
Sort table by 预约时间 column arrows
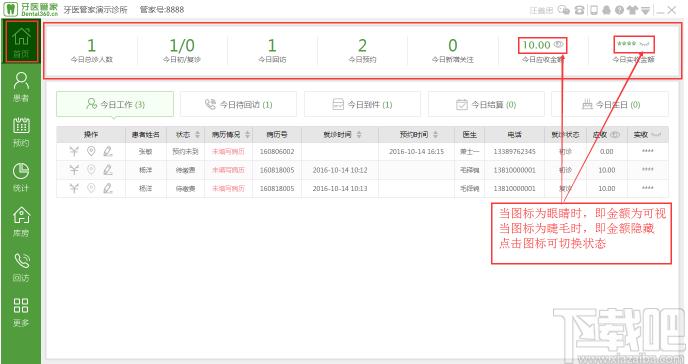(435, 135)
